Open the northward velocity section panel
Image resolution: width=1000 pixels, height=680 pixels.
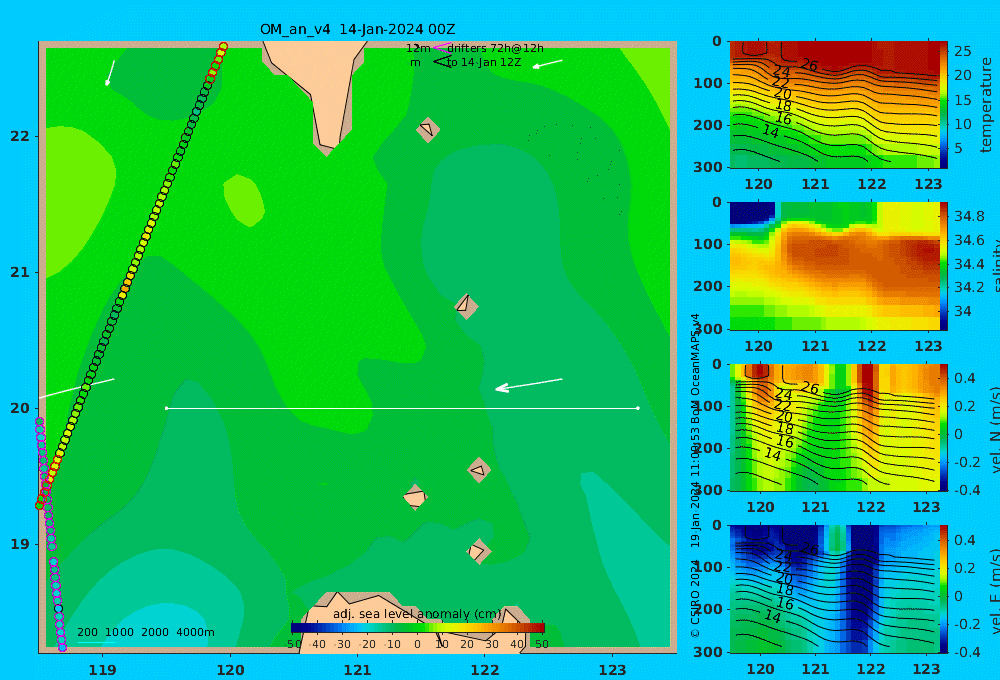pyautogui.click(x=834, y=427)
